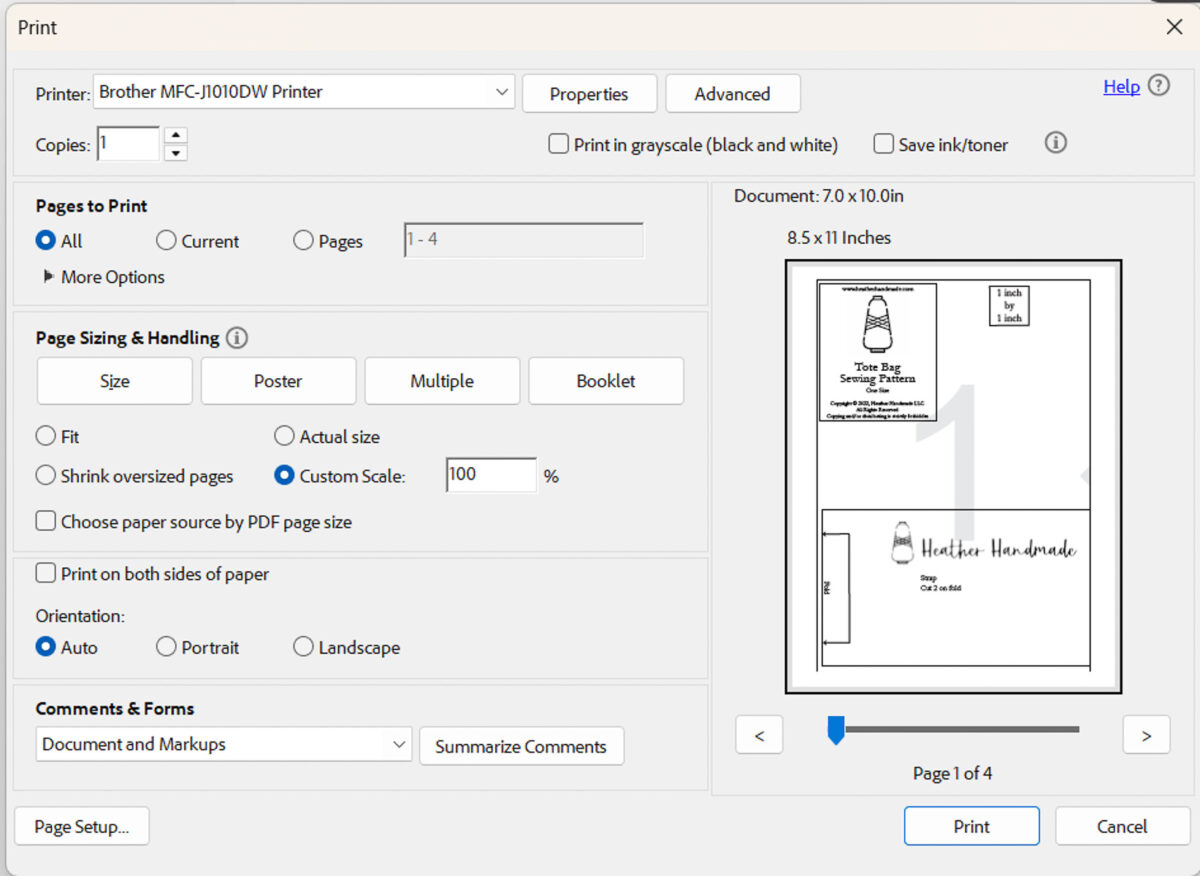The height and width of the screenshot is (876, 1200).
Task: Switch to the Booklet sizing mode
Action: point(606,381)
